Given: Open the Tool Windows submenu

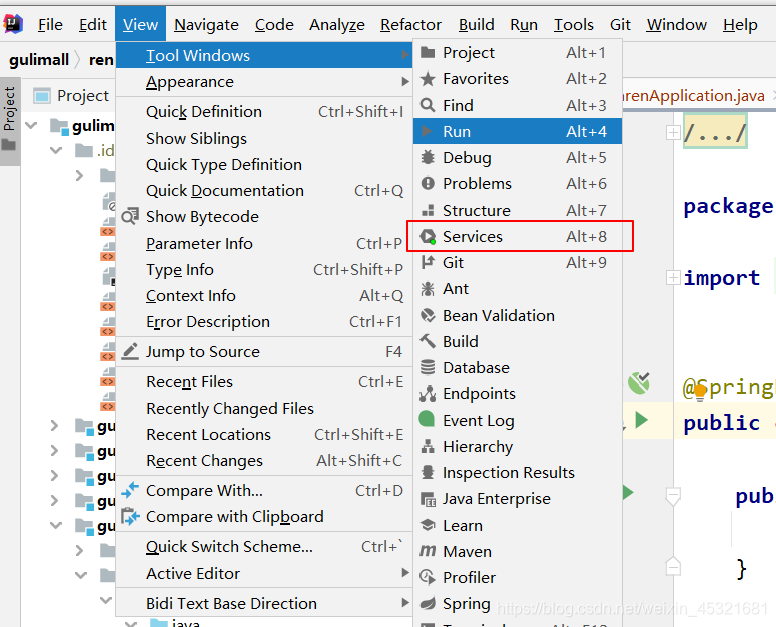Looking at the screenshot, I should tap(264, 55).
